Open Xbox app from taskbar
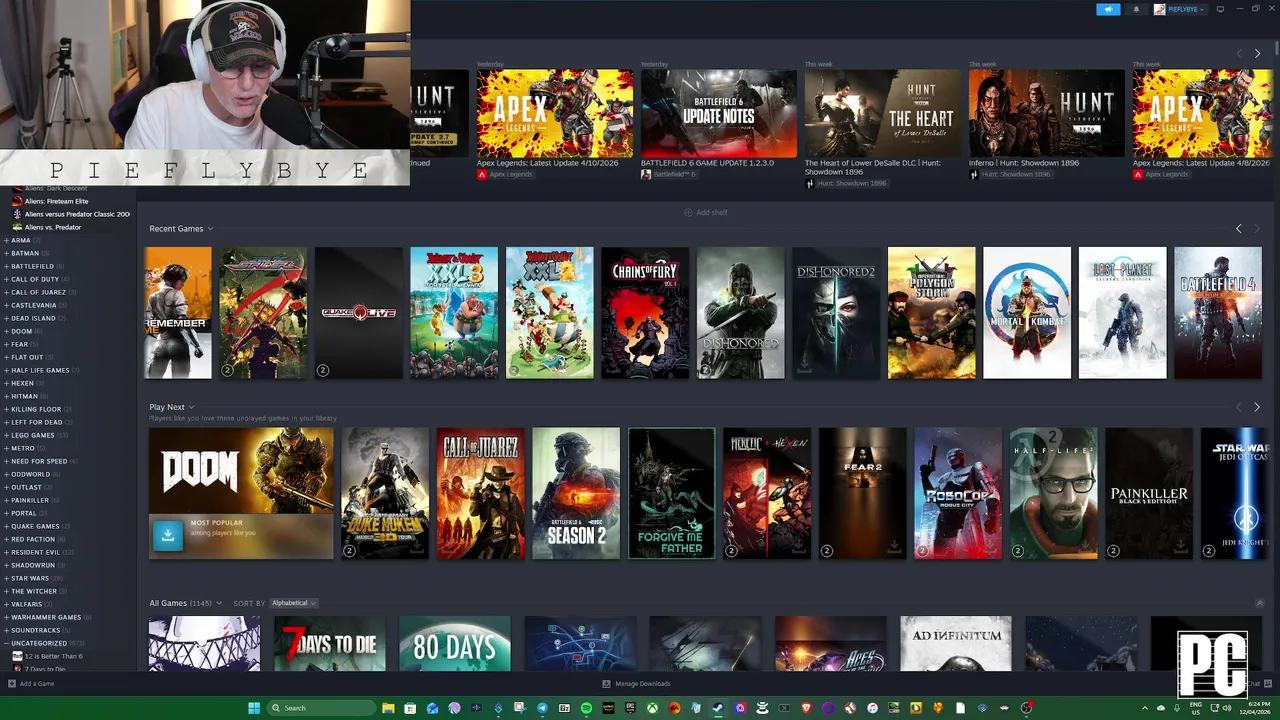The height and width of the screenshot is (720, 1280). pos(652,708)
